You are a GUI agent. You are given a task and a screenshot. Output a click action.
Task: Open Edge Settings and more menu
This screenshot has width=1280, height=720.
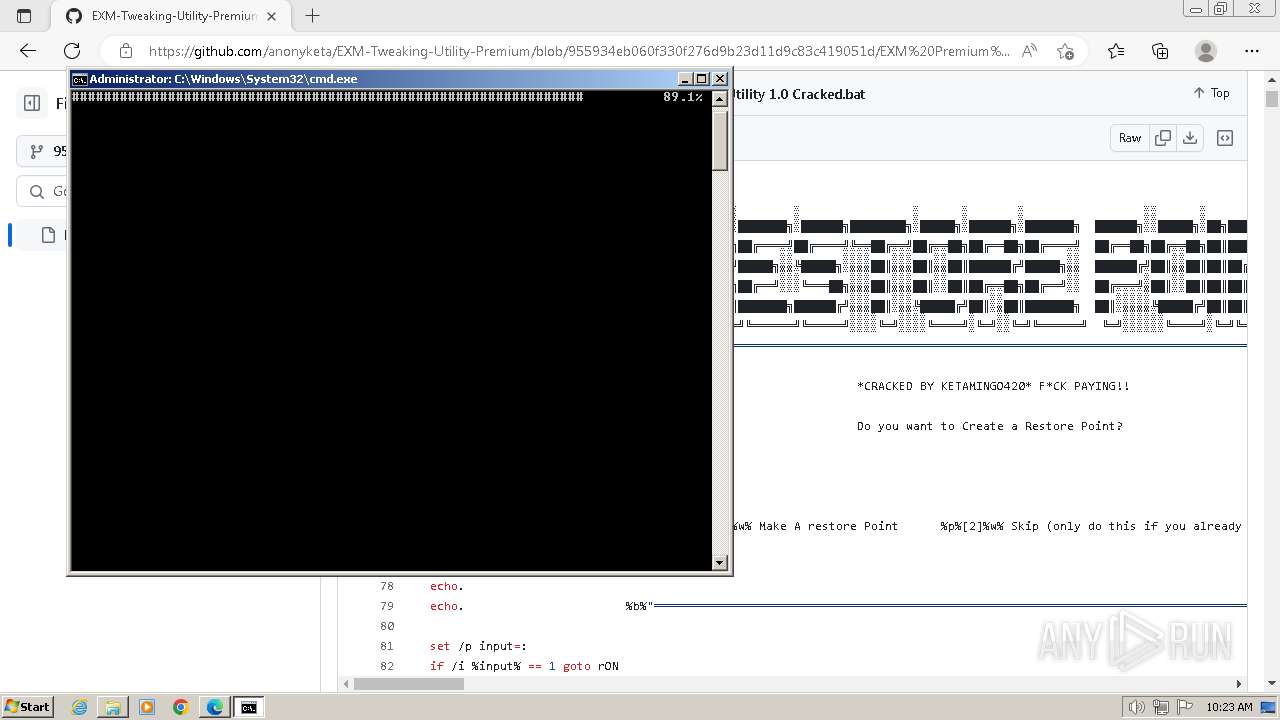click(1252, 51)
